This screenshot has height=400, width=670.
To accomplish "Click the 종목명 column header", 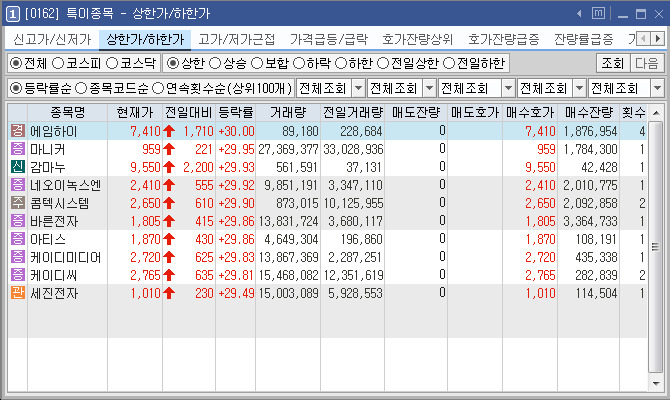I will coord(68,112).
